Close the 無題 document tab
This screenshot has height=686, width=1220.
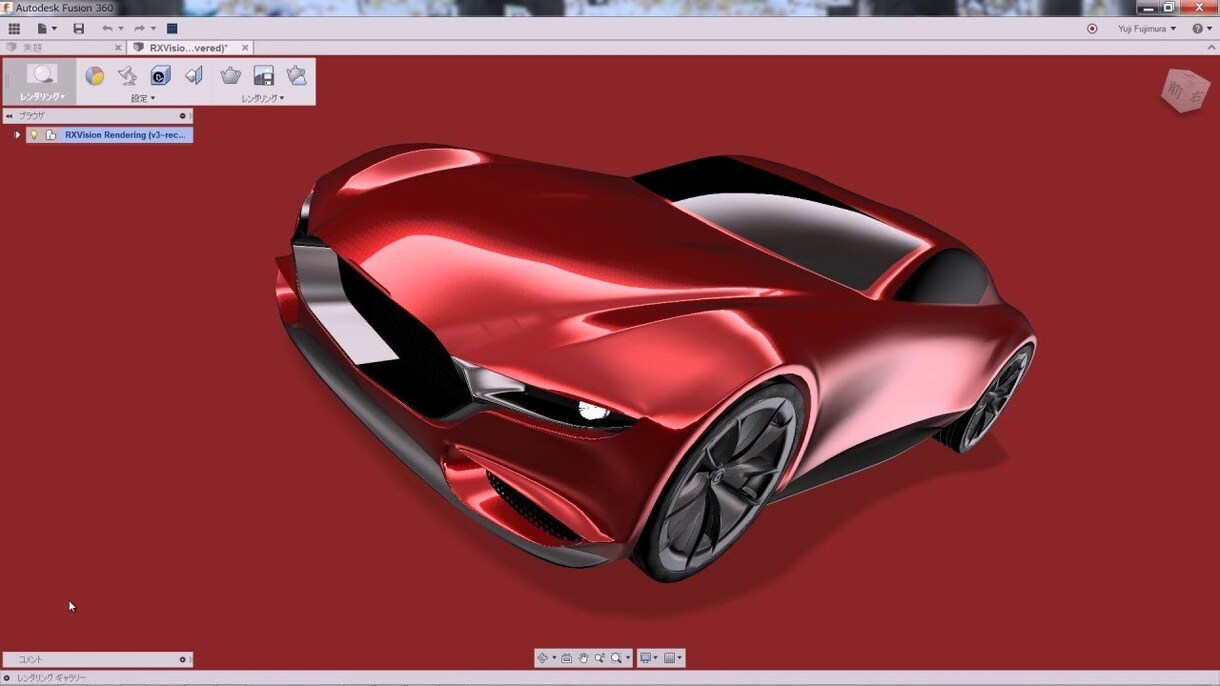click(118, 47)
